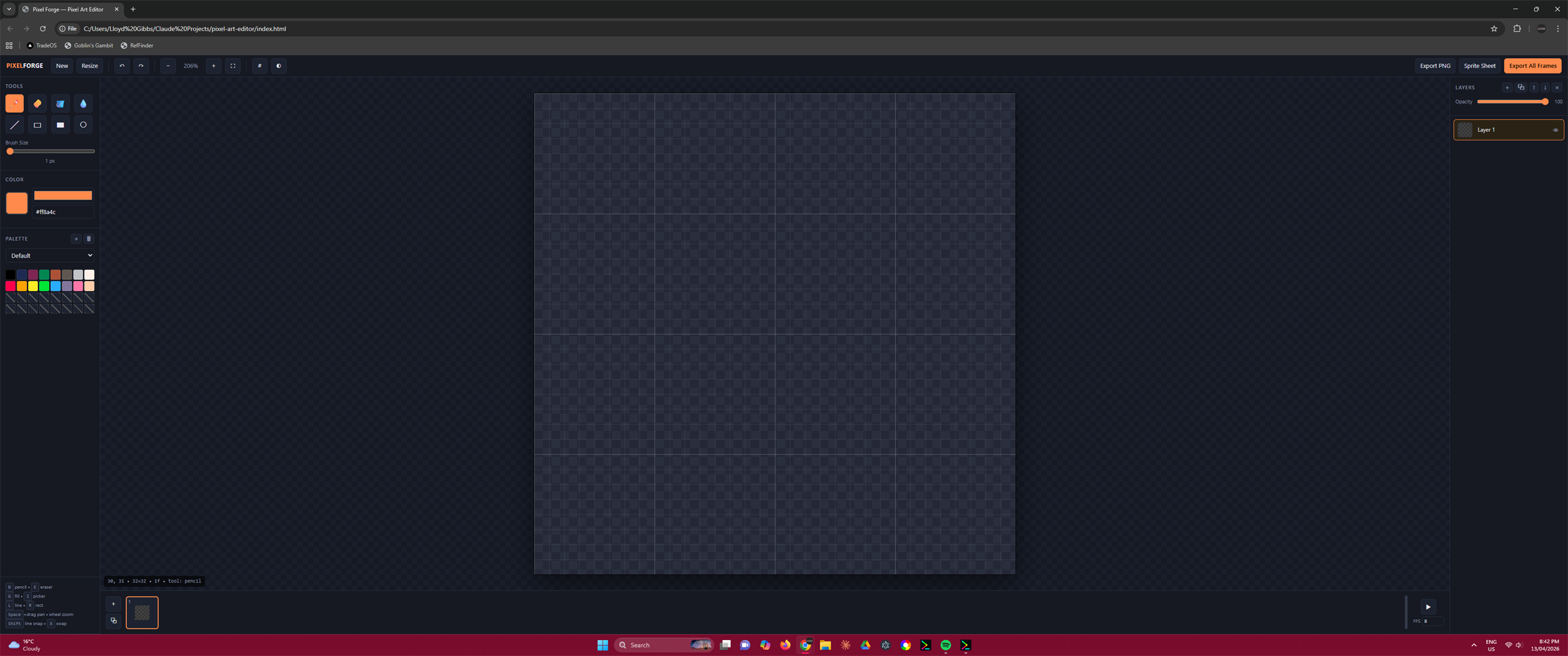Pick the yellow palette swatch
The width and height of the screenshot is (1568, 656).
[33, 286]
